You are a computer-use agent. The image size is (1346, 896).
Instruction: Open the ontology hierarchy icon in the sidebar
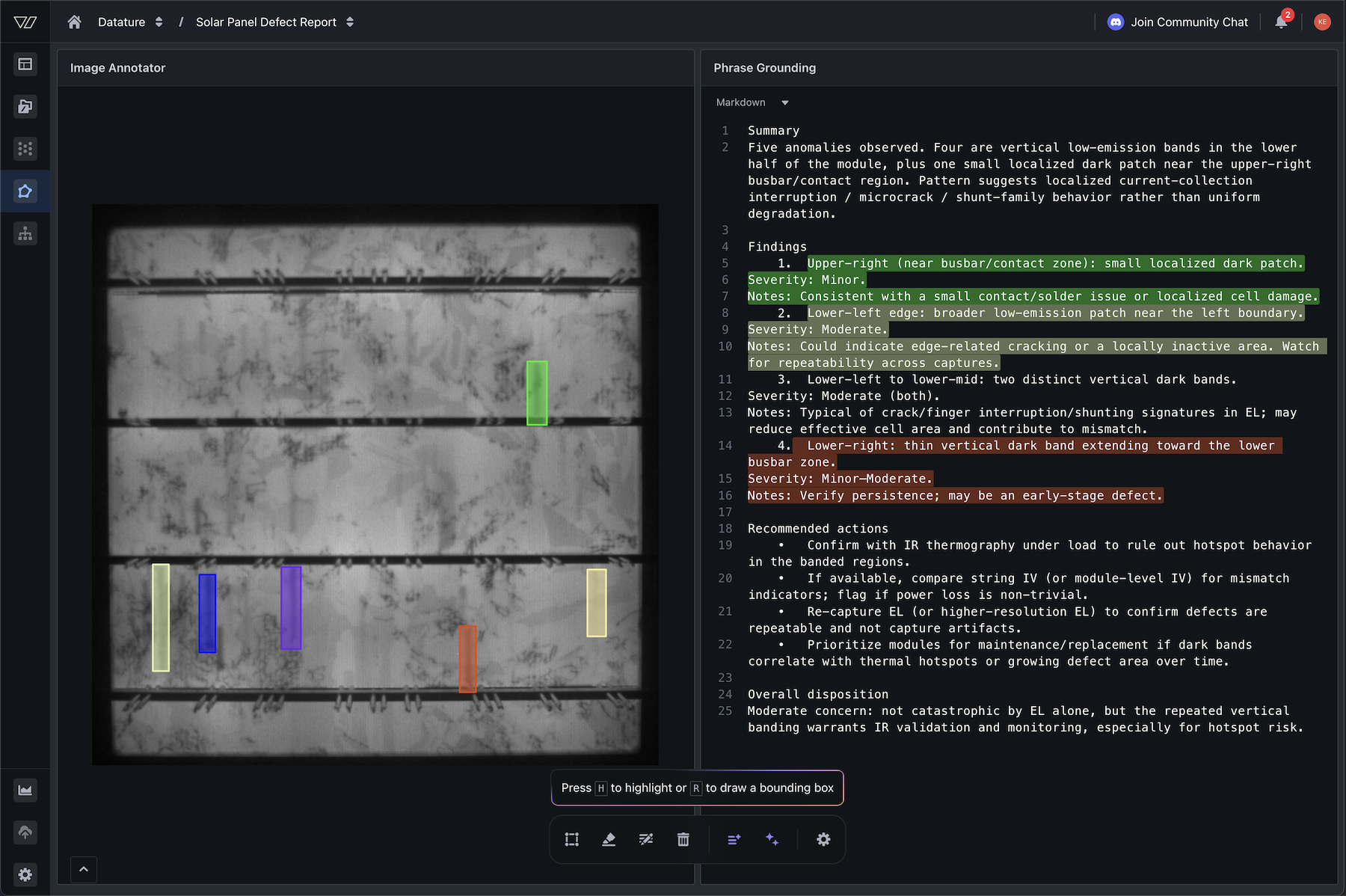click(x=25, y=233)
